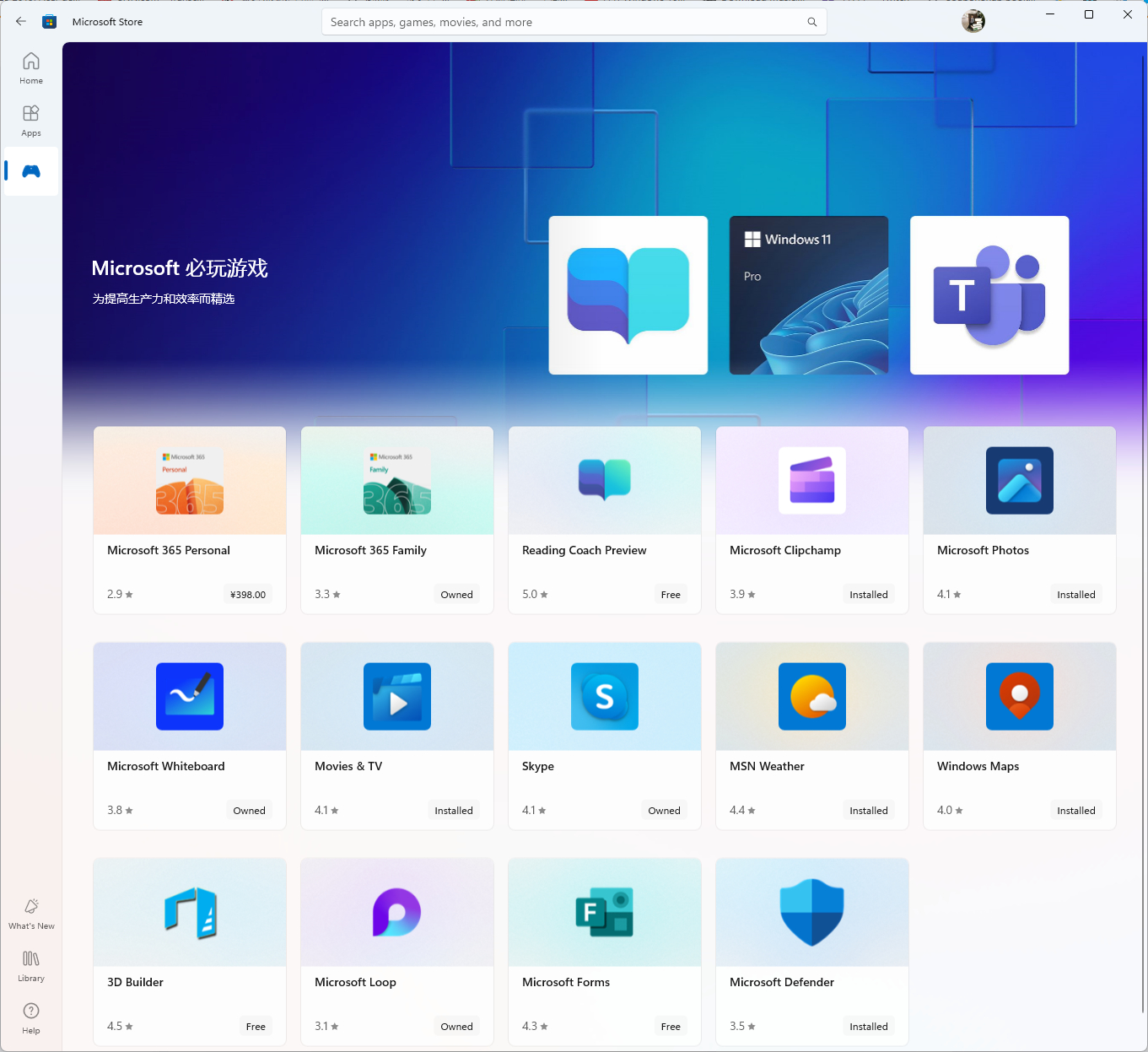The image size is (1148, 1052).
Task: Select the Gaming controller sidebar icon
Action: coord(31,171)
